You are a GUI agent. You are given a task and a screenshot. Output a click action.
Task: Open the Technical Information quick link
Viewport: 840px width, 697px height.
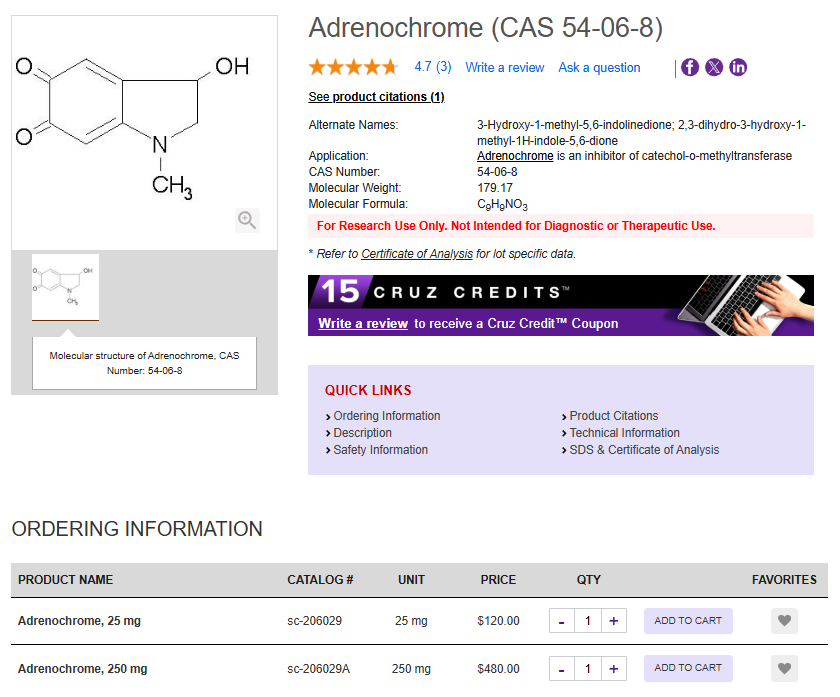[x=624, y=433]
